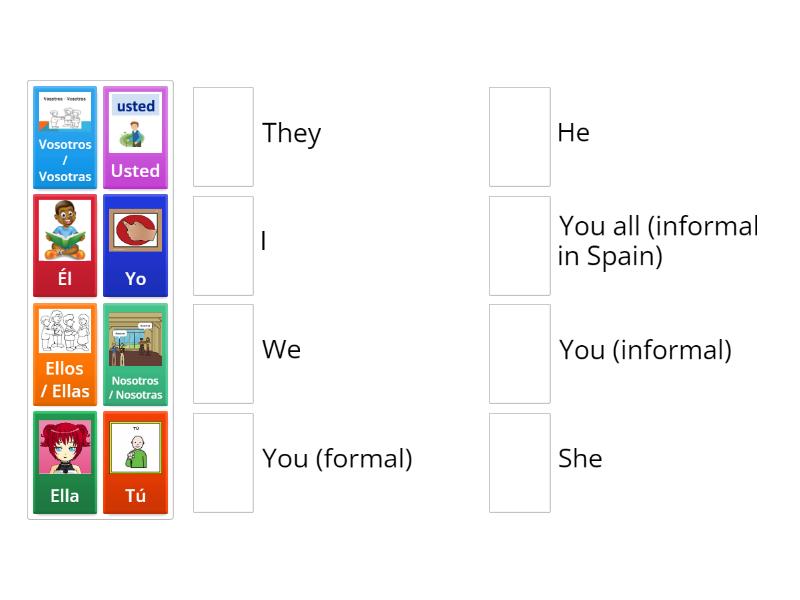Screen dimensions: 800x600
Task: Click the Usted card with green man
Action: click(135, 137)
